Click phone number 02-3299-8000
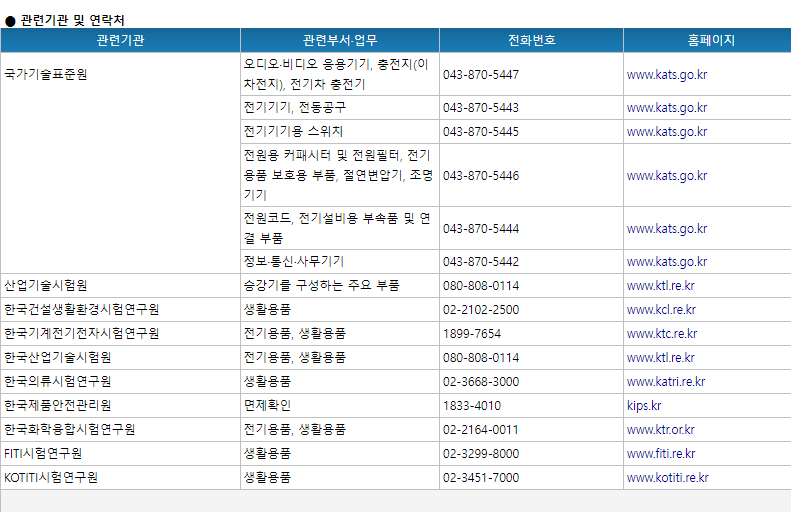Screen dimensions: 791x512 tap(481, 453)
